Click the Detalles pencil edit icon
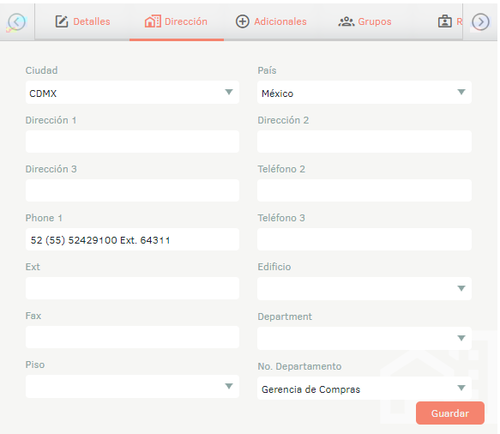This screenshot has width=500, height=434. point(61,22)
